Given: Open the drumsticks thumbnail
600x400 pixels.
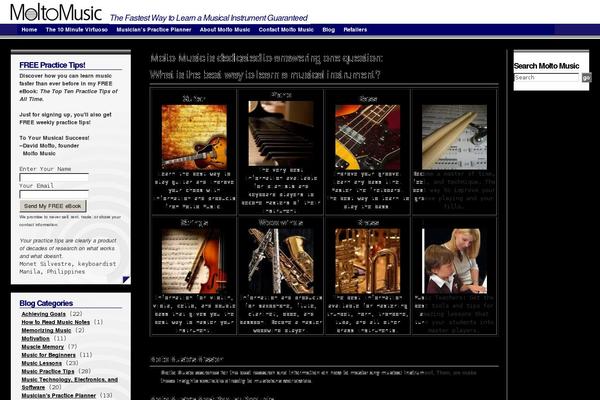Looking at the screenshot, I should point(454,137).
